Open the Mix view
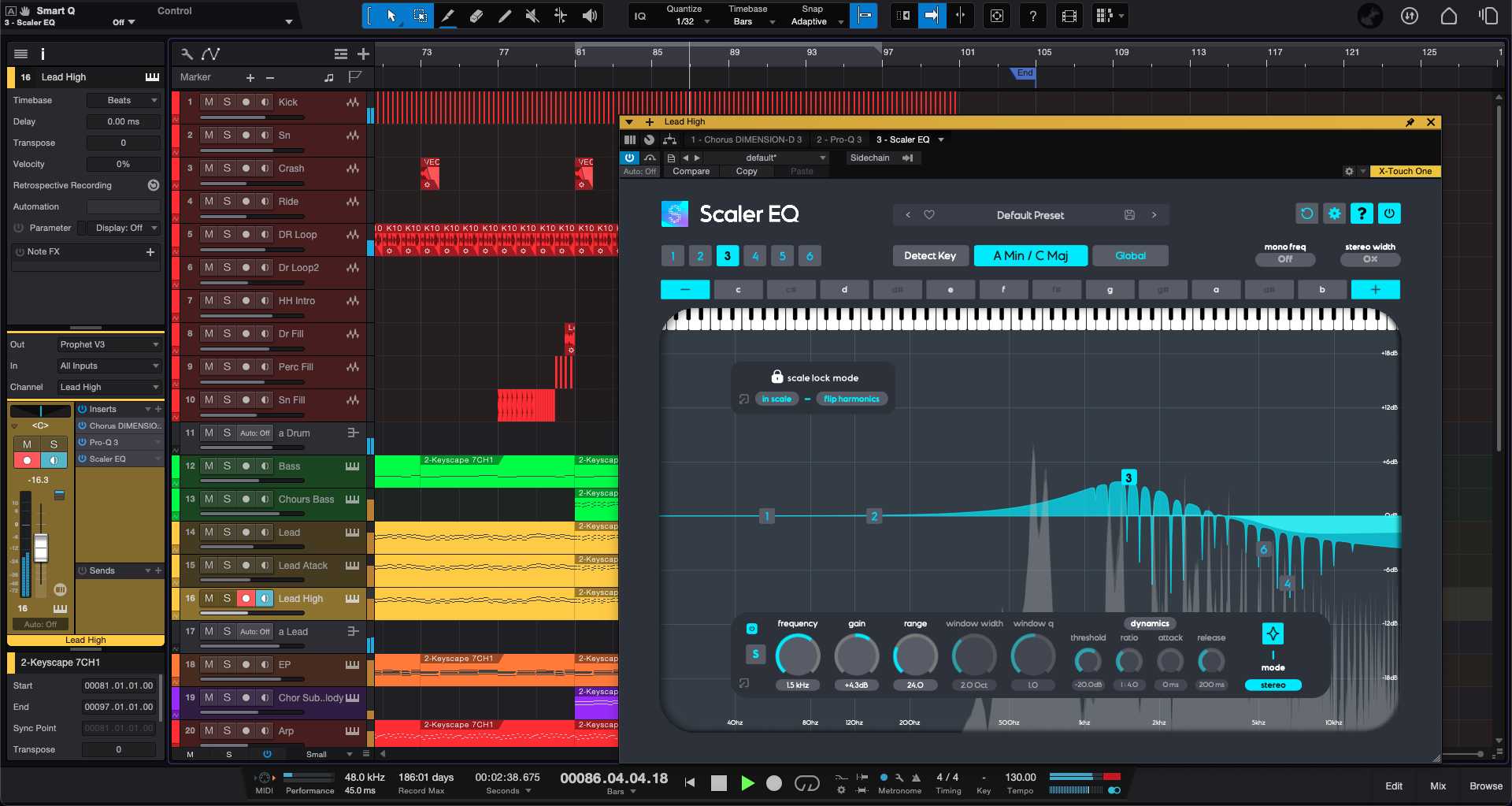1512x806 pixels. pos(1438,786)
